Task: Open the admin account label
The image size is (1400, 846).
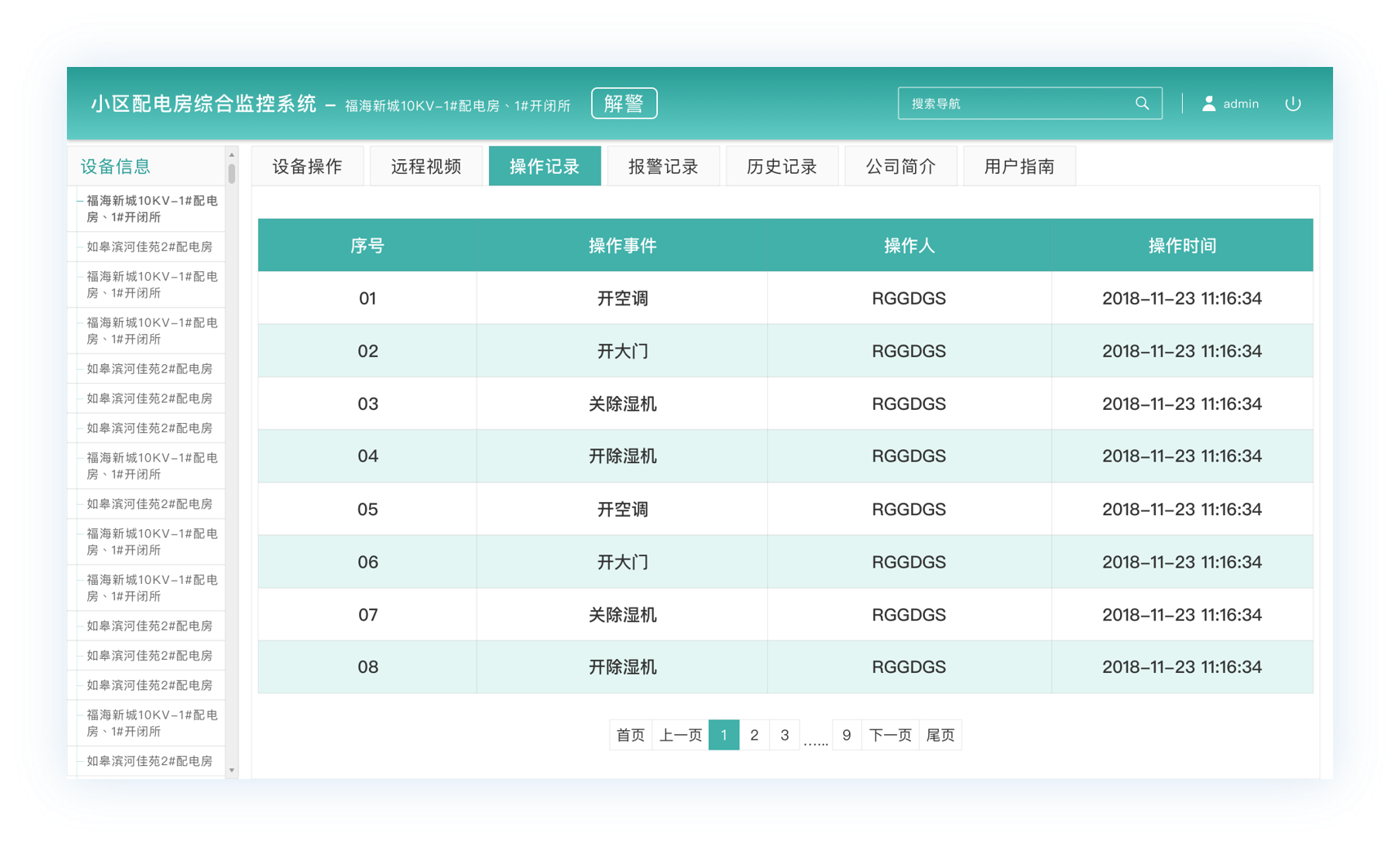Action: pos(1241,104)
